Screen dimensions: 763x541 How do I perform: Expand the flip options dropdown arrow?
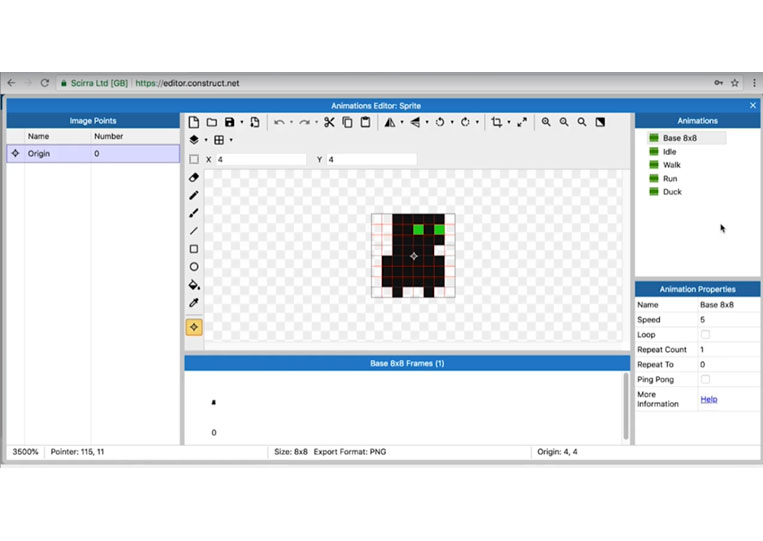click(427, 122)
